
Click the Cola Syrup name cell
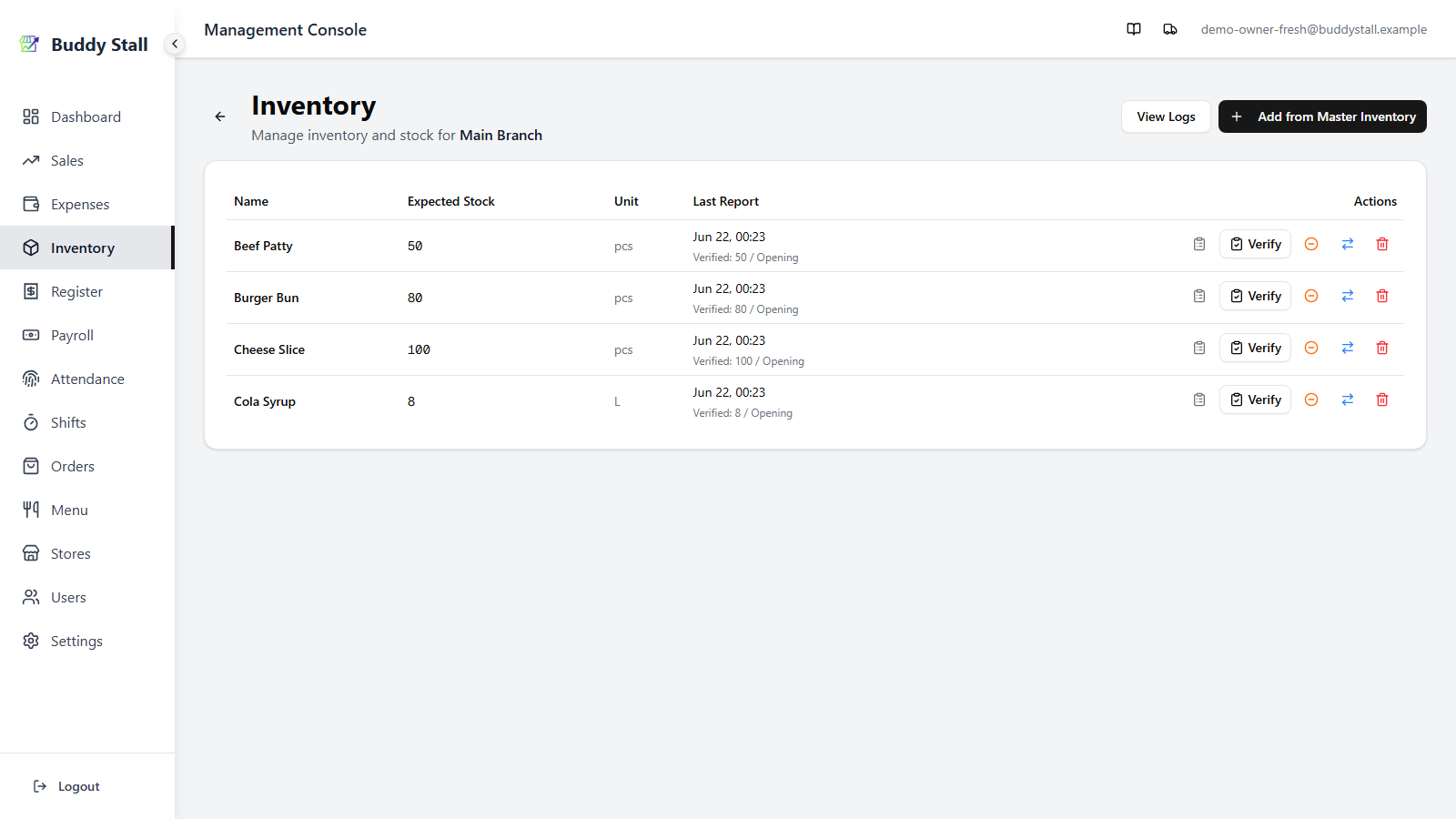265,401
